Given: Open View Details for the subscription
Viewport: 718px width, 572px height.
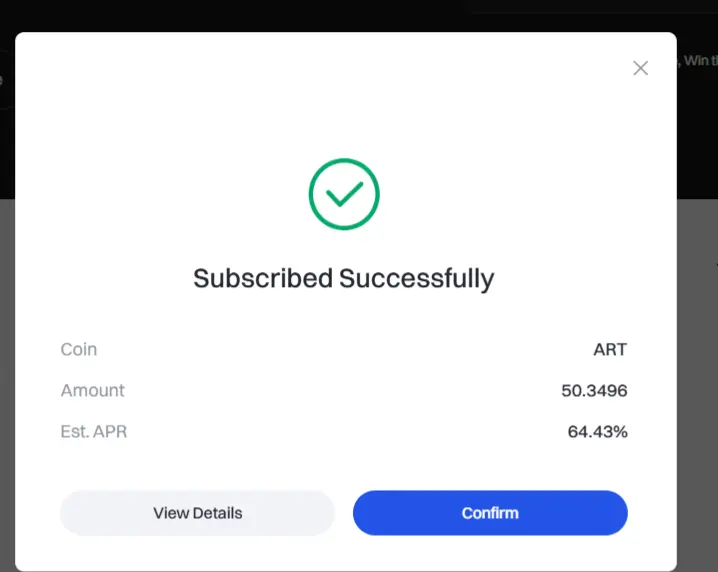Looking at the screenshot, I should point(197,513).
